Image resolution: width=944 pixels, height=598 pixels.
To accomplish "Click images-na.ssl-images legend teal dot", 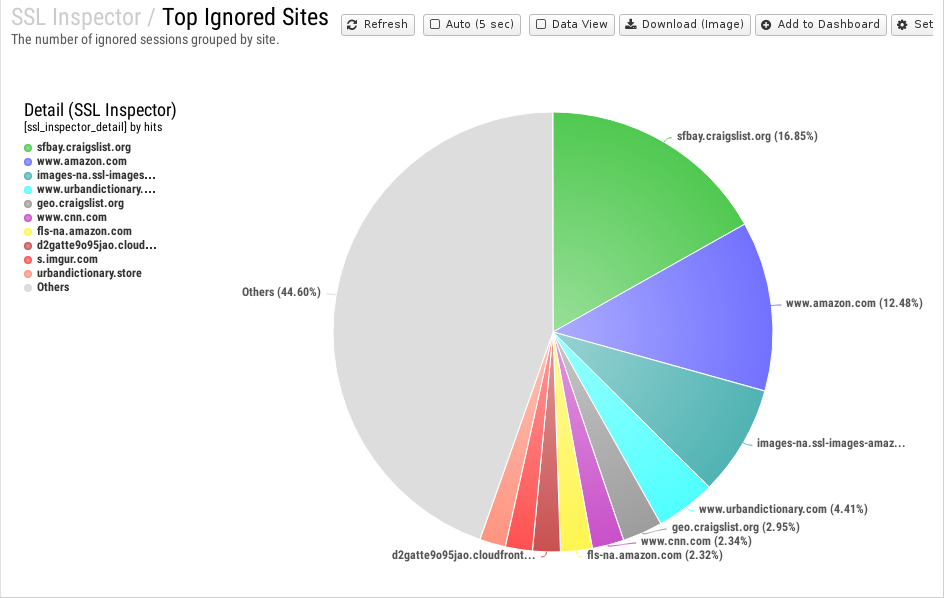I will 28,176.
